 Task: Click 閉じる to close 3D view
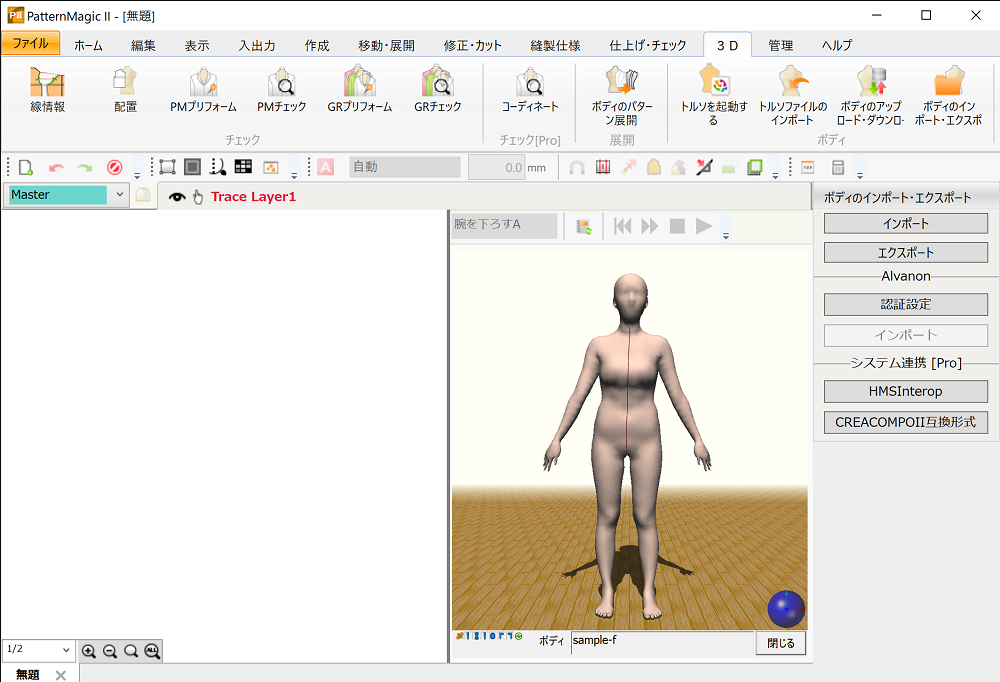[x=781, y=642]
